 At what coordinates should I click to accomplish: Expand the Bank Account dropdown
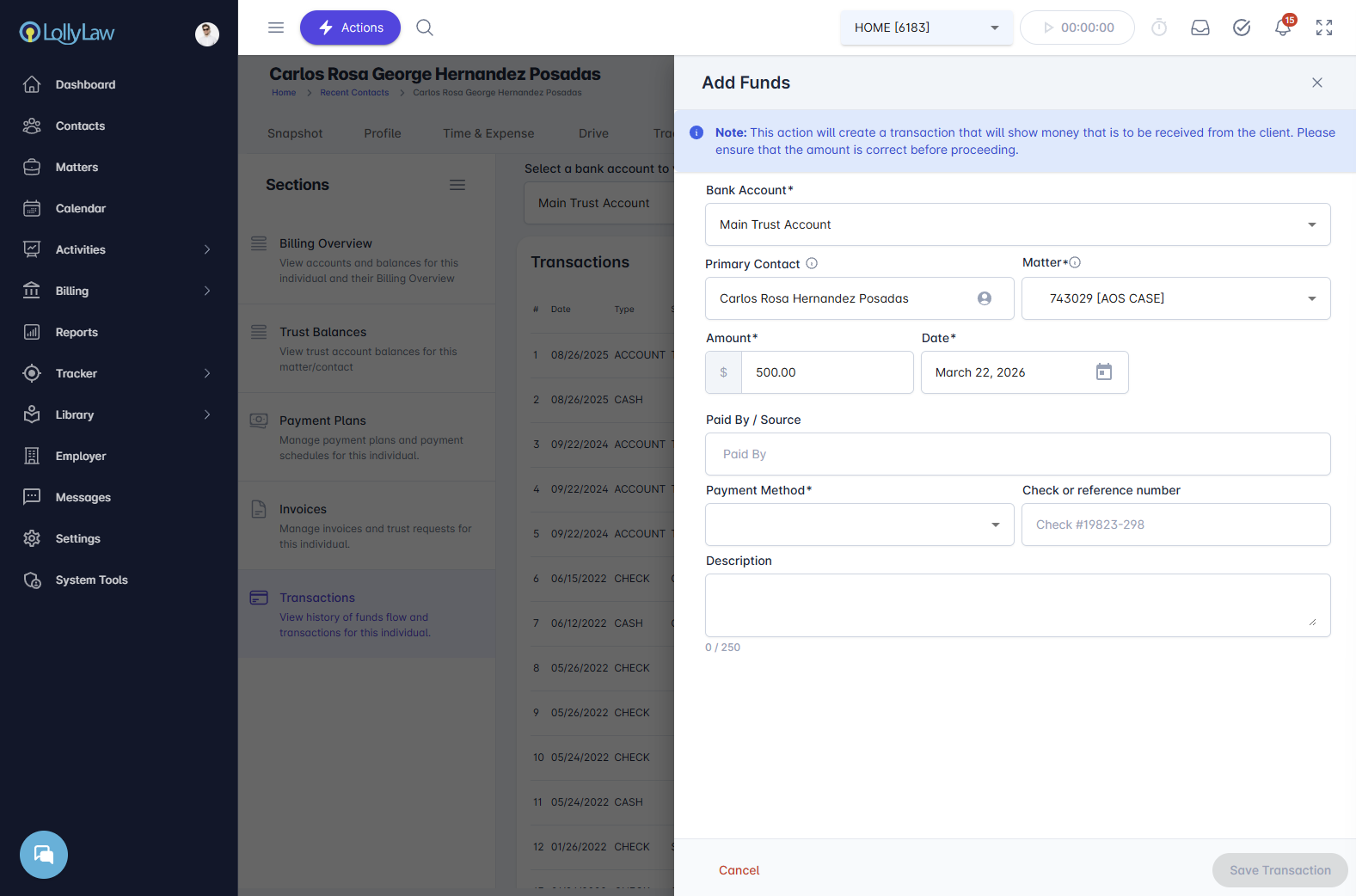click(x=1311, y=224)
